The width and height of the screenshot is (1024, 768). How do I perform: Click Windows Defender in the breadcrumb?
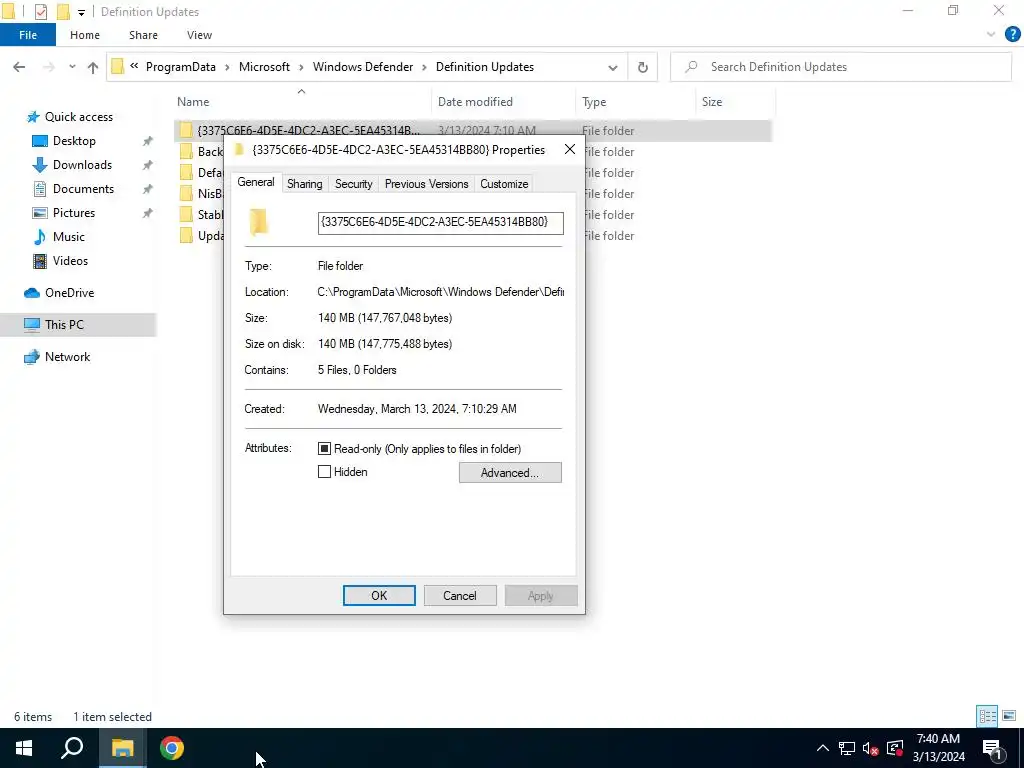click(x=363, y=67)
